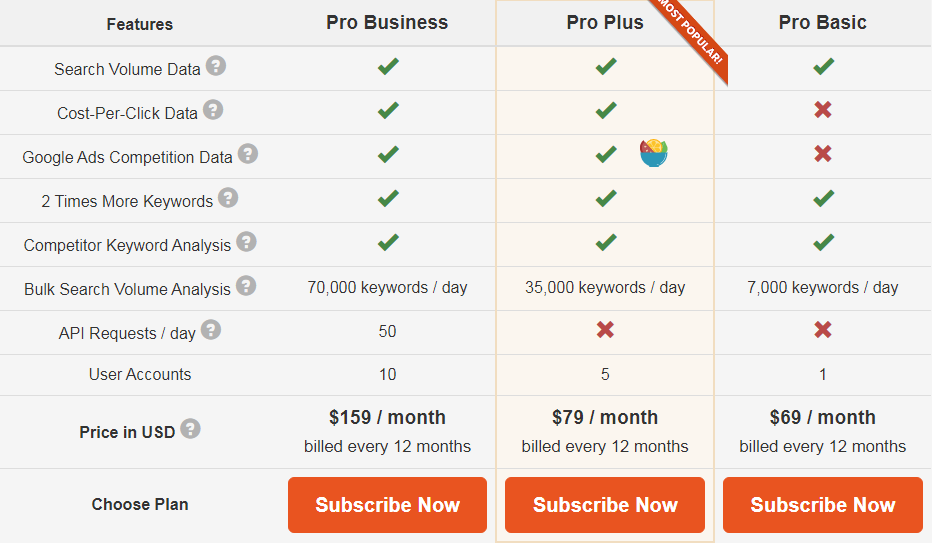Open Cost-Per-Click Data help tooltip icon
The image size is (932, 543).
coord(213,110)
